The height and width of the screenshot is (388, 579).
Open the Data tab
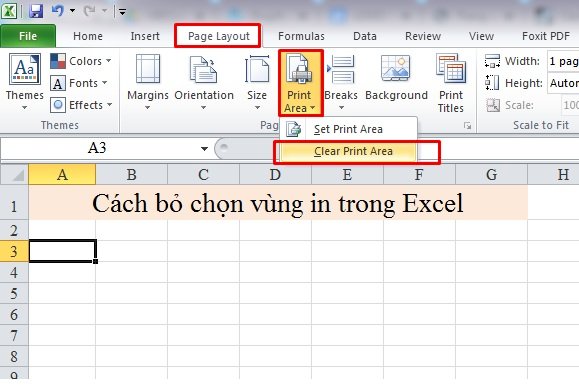click(365, 36)
